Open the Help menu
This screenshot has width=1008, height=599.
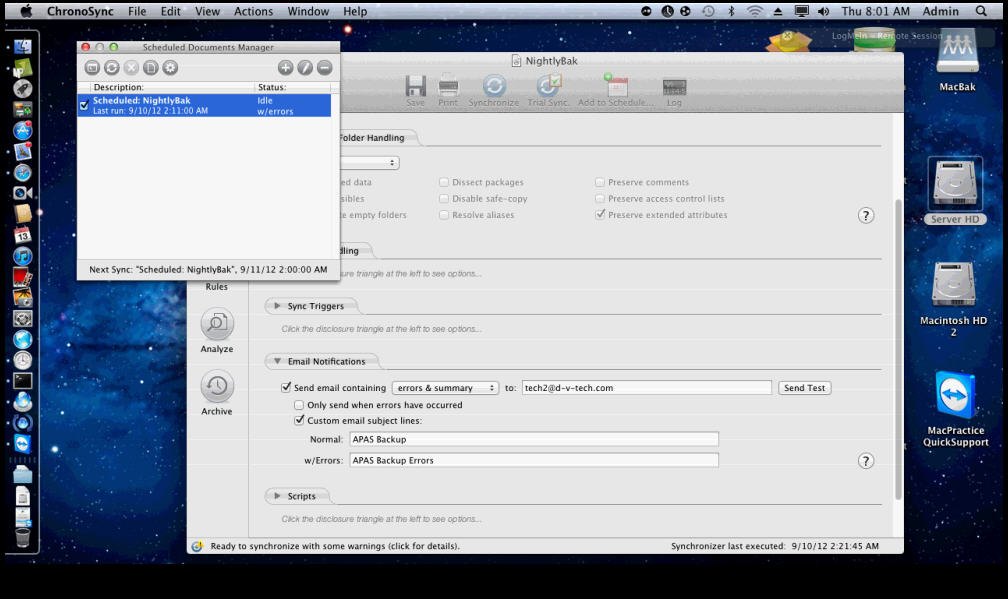355,11
